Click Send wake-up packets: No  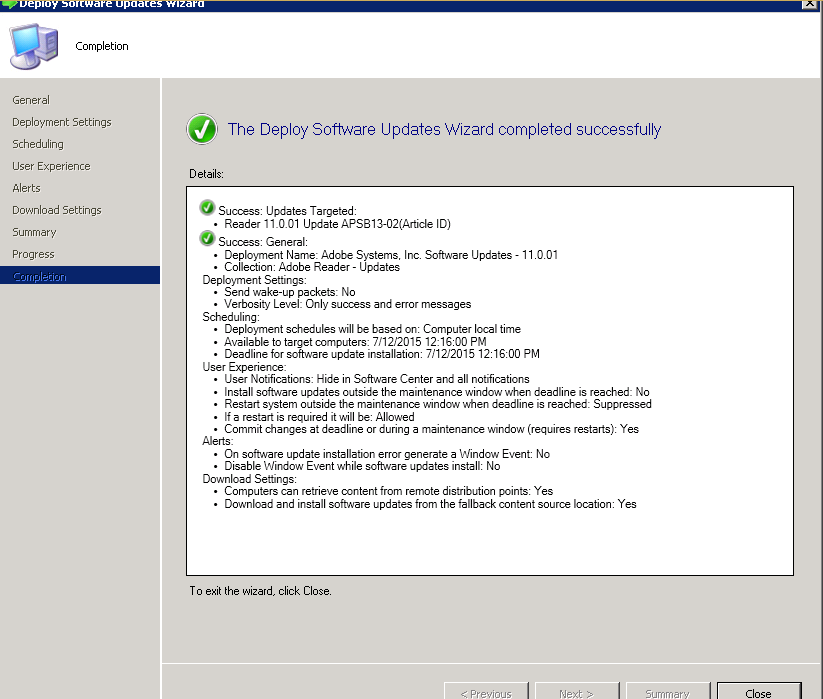290,292
